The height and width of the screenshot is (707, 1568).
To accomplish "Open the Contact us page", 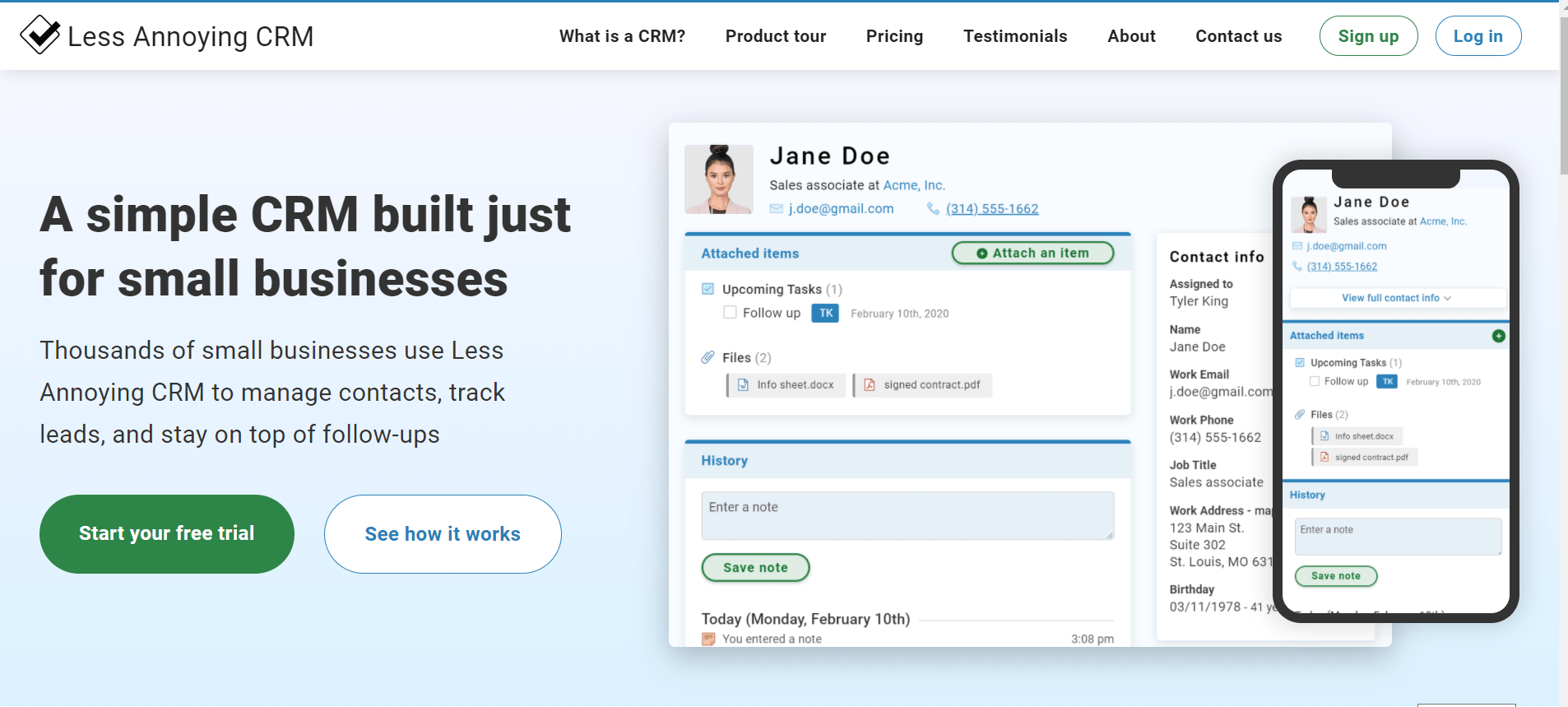I will pyautogui.click(x=1238, y=36).
